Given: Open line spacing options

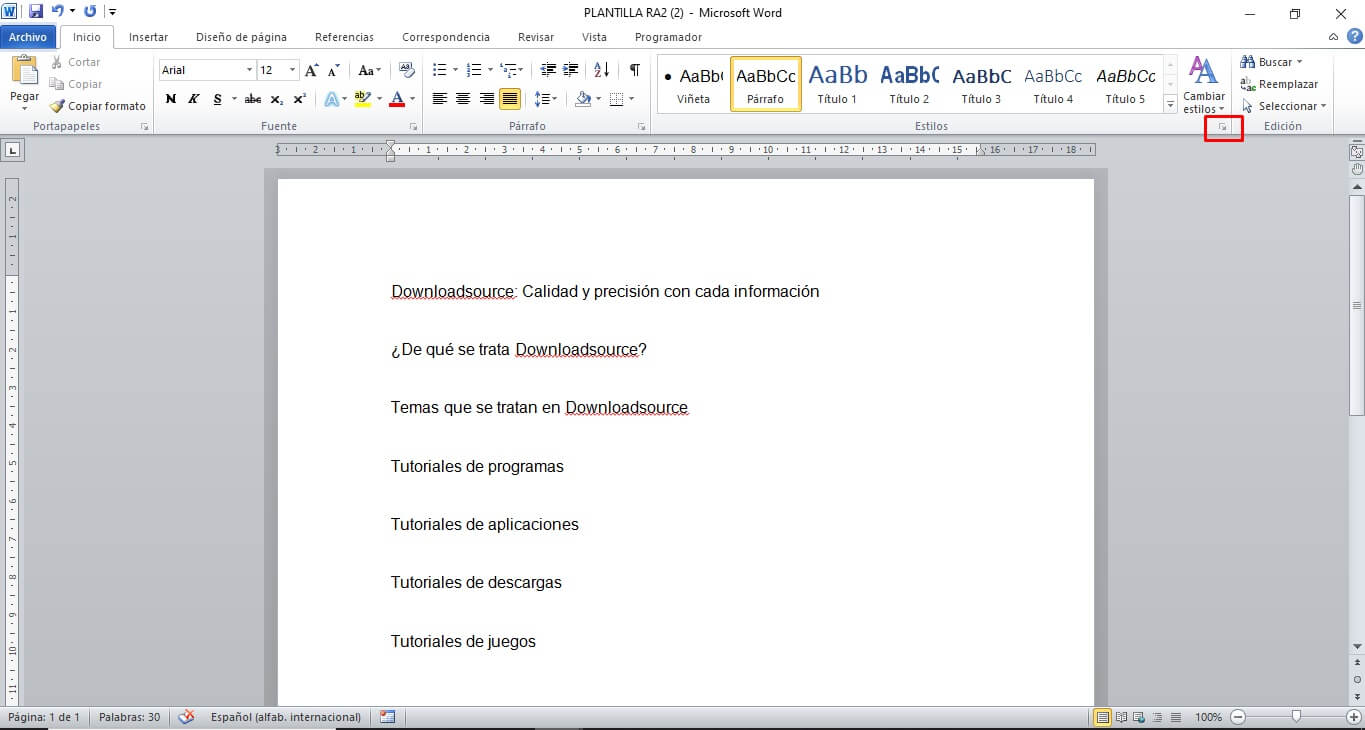Looking at the screenshot, I should (x=545, y=99).
